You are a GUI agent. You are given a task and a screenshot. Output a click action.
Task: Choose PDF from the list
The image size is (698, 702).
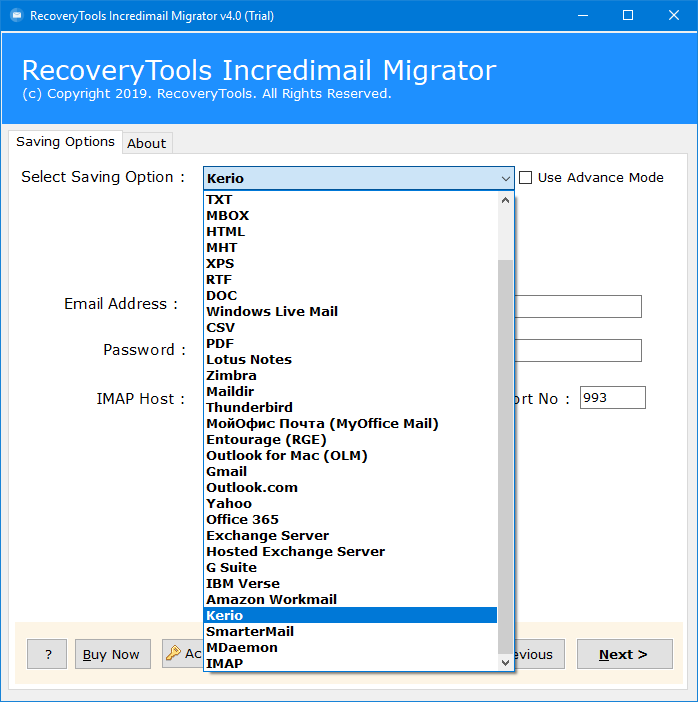point(351,344)
